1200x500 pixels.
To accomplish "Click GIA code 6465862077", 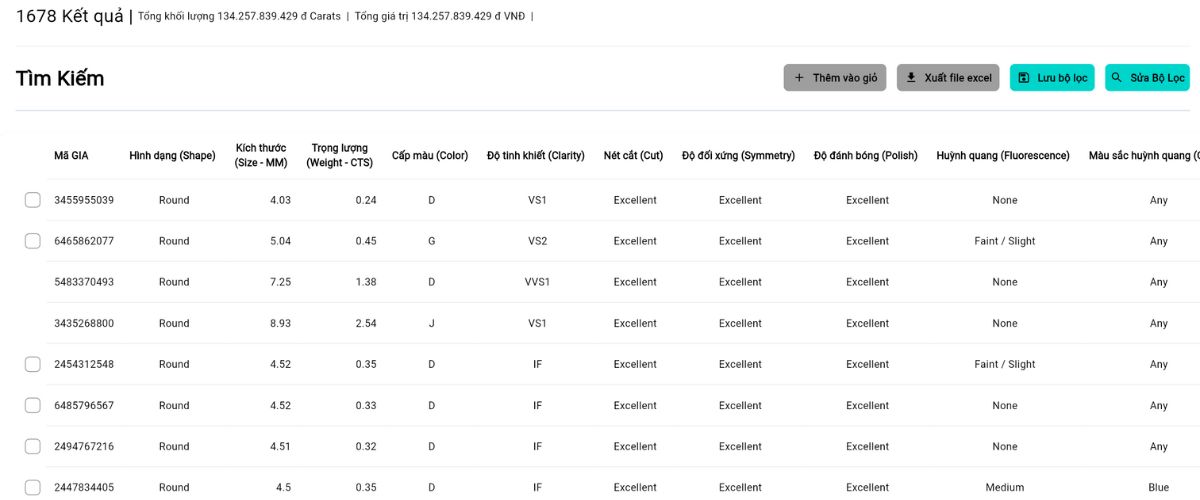I will pyautogui.click(x=84, y=241).
